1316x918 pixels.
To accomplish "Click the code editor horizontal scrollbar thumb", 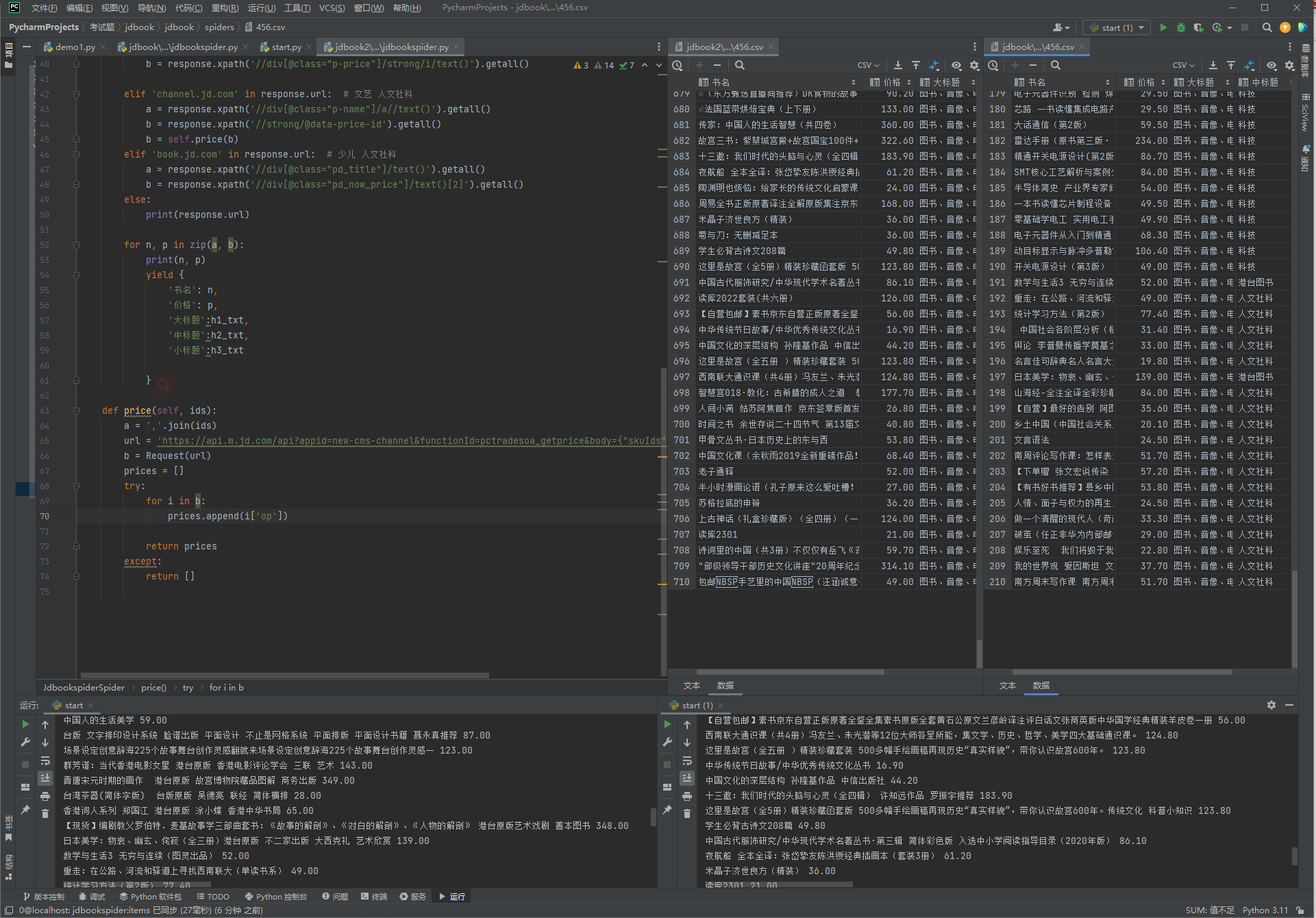I will pos(285,675).
